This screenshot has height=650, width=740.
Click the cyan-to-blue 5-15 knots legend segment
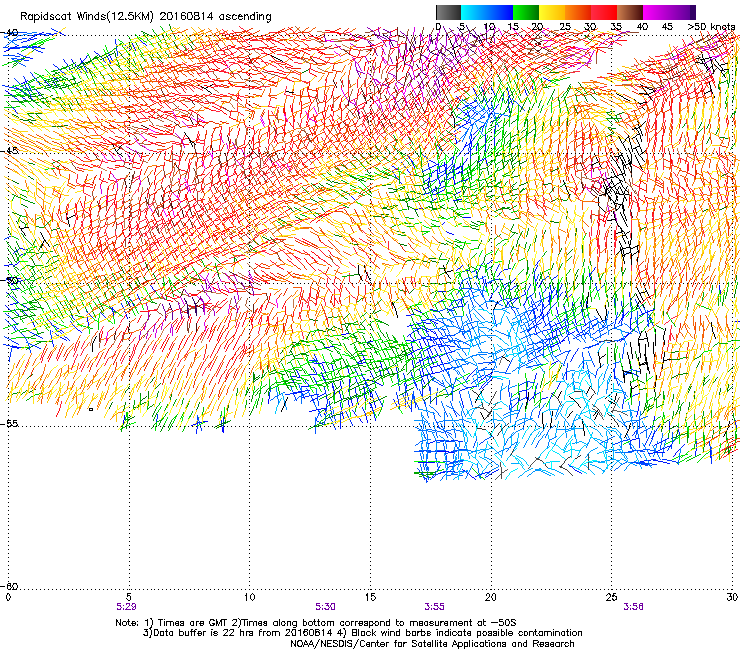coord(487,12)
